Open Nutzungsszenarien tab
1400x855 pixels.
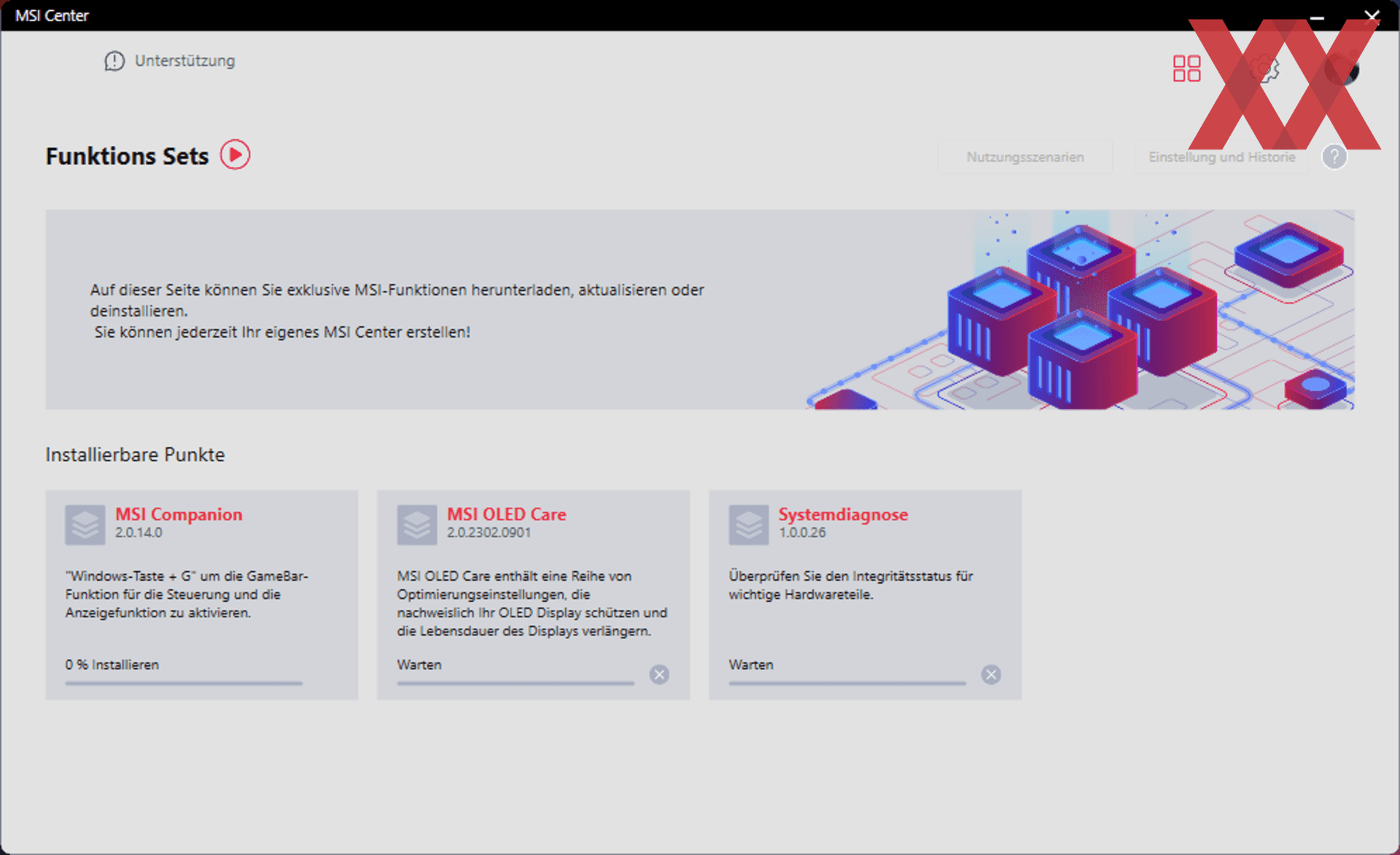(1024, 157)
